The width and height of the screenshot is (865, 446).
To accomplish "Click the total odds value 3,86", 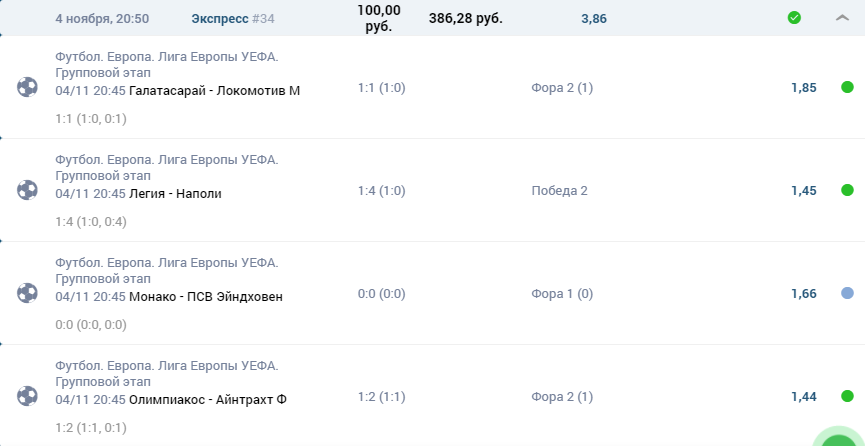I will 594,19.
